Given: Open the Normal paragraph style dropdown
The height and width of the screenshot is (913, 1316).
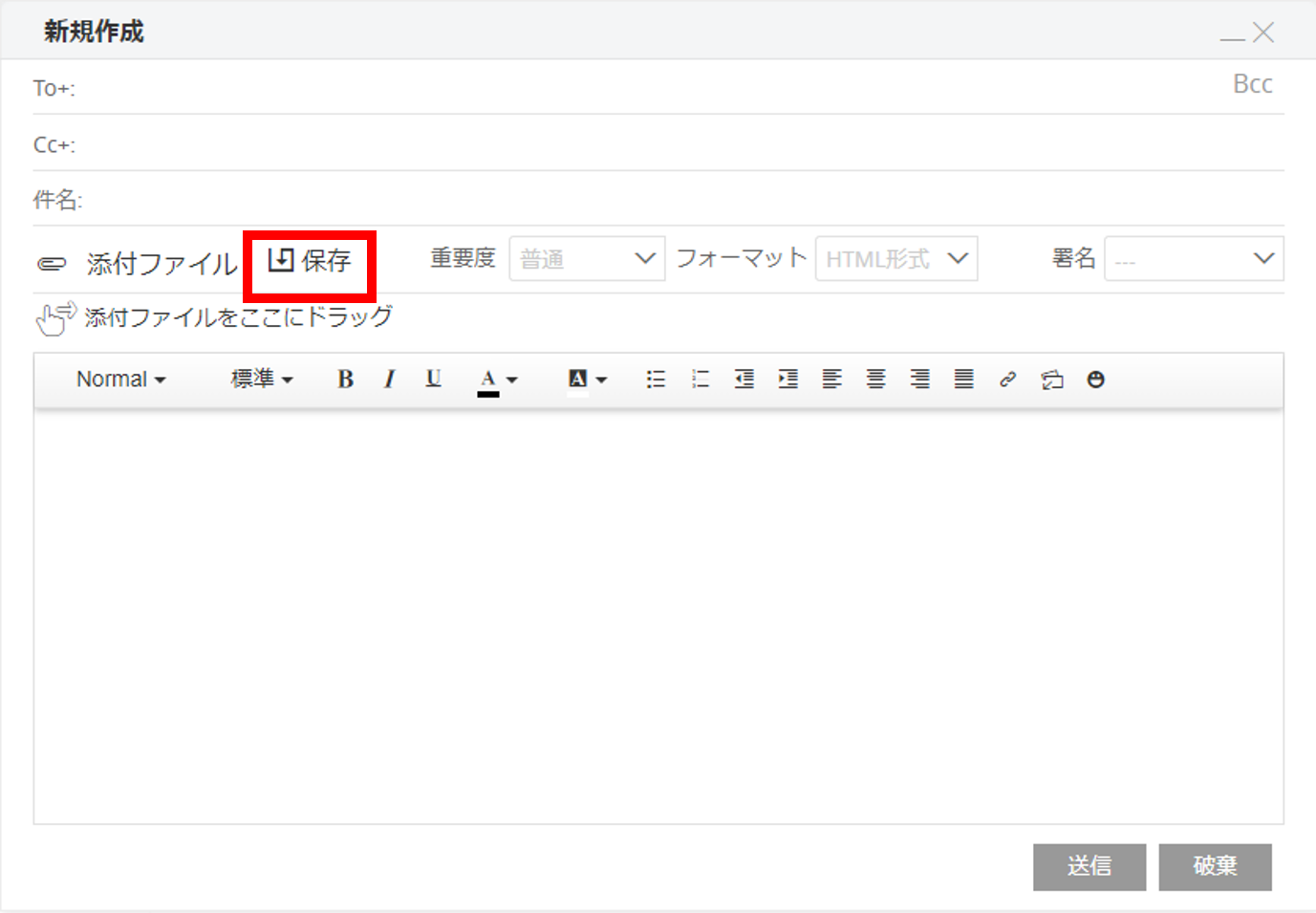Looking at the screenshot, I should pyautogui.click(x=120, y=380).
